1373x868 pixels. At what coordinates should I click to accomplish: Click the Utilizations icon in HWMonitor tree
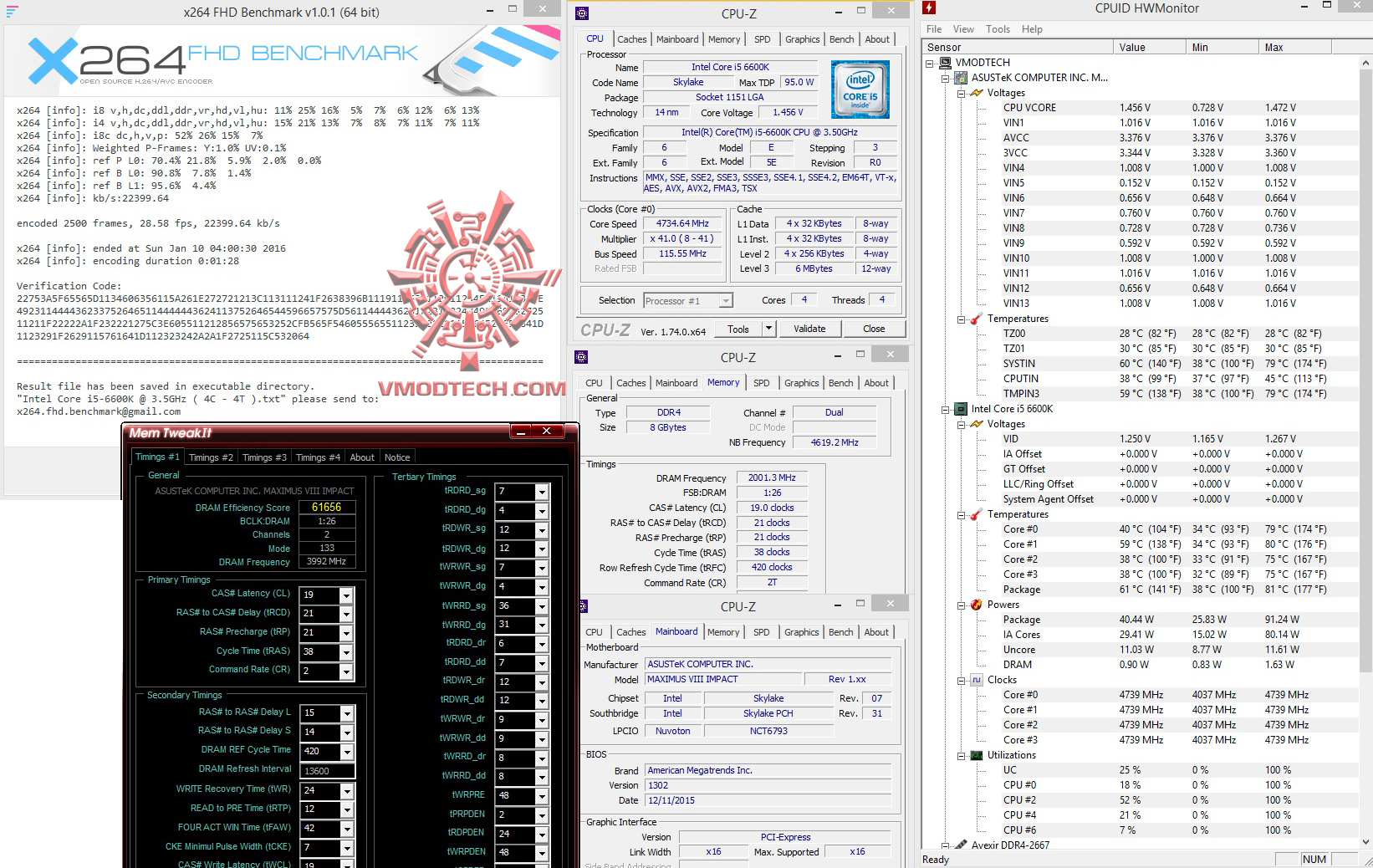point(976,755)
